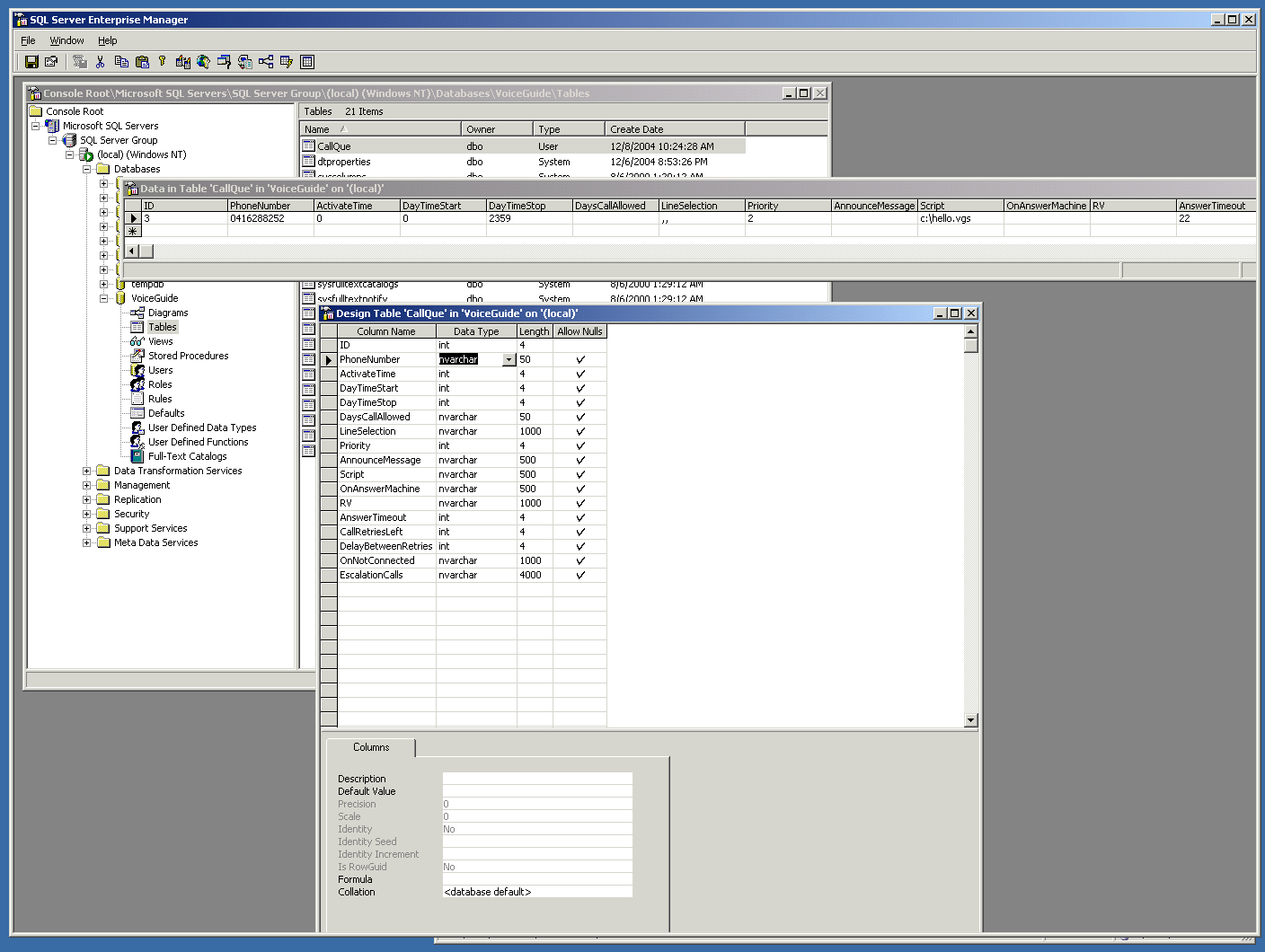Expand the Meta Data Services folder
This screenshot has height=952, width=1265.
pos(87,542)
